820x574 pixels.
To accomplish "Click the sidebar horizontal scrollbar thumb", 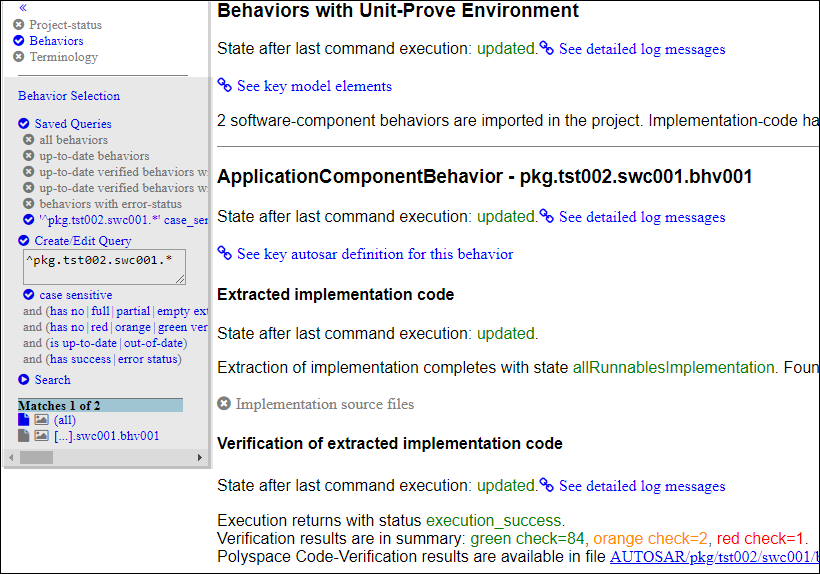I will [36, 457].
